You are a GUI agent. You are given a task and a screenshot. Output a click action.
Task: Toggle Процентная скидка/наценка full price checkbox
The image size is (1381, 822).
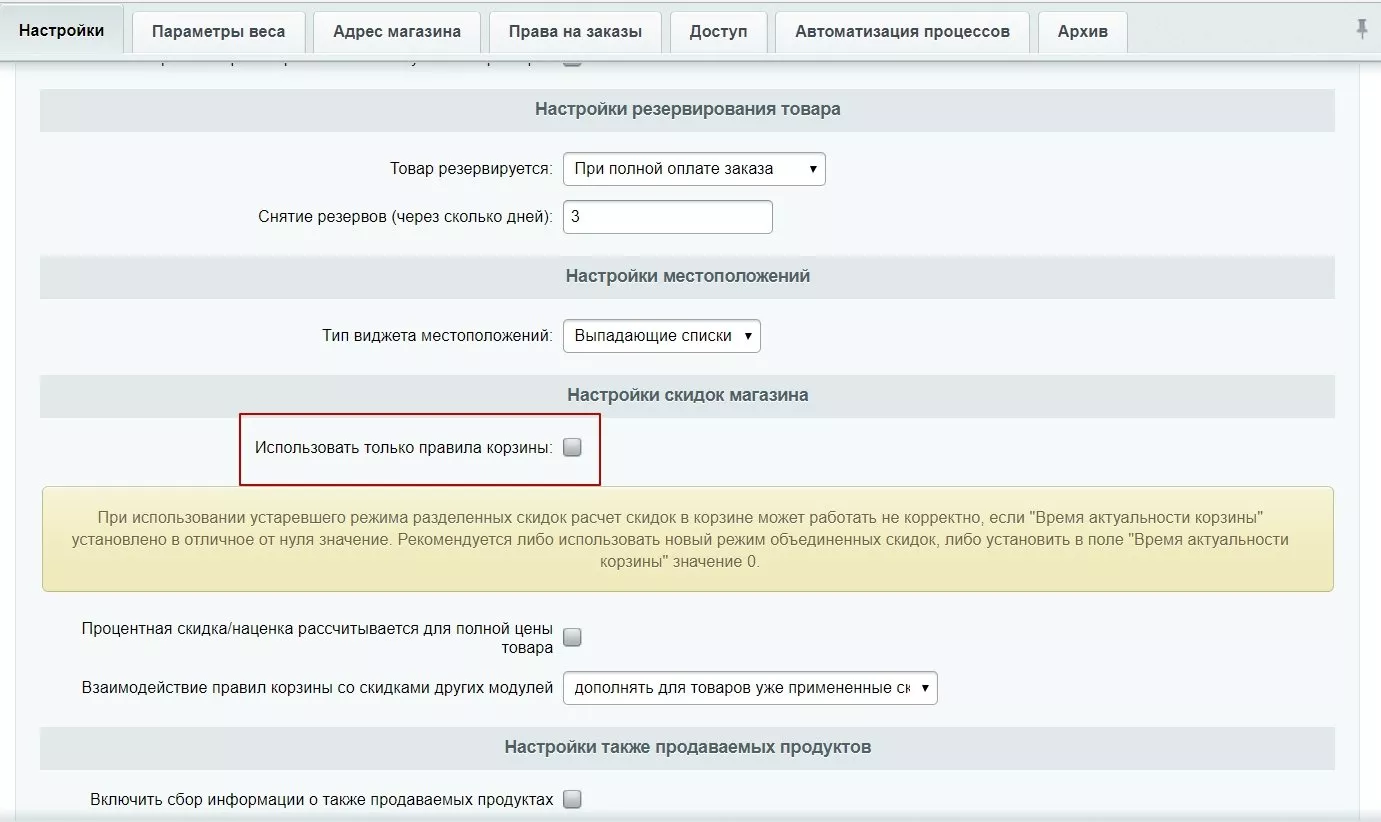click(572, 637)
